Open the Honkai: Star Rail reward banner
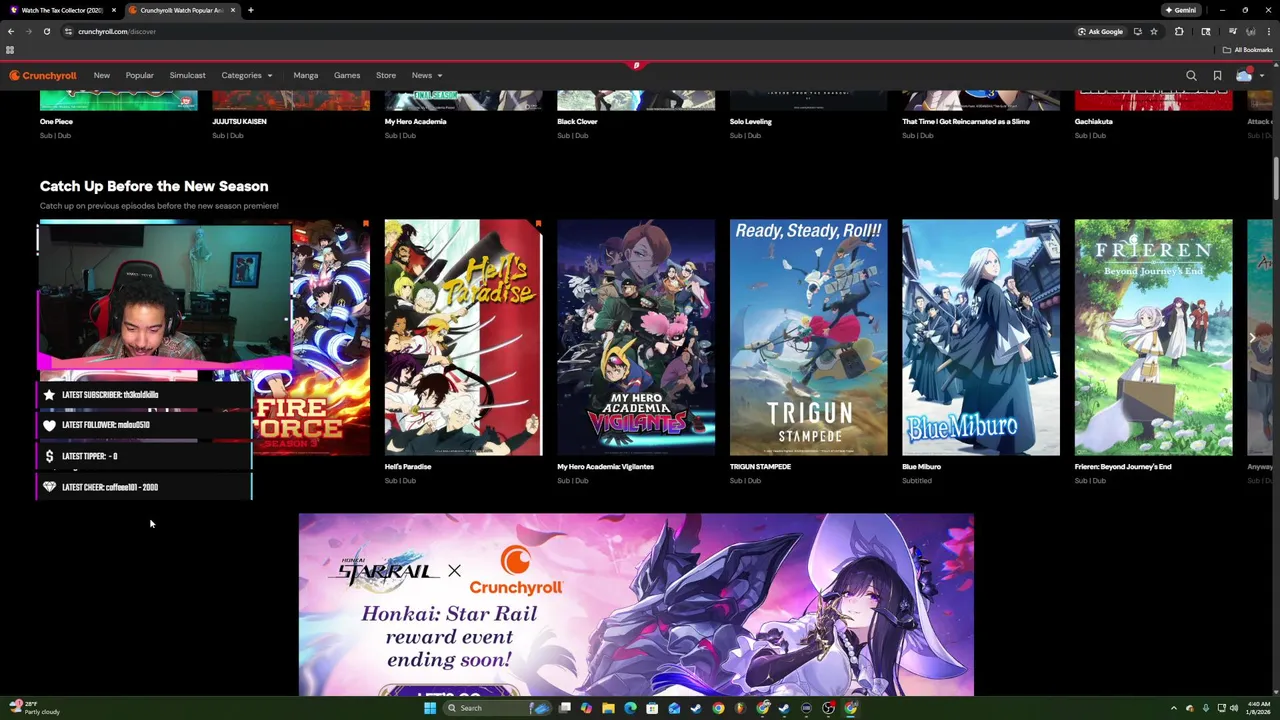1280x720 pixels. click(x=636, y=605)
